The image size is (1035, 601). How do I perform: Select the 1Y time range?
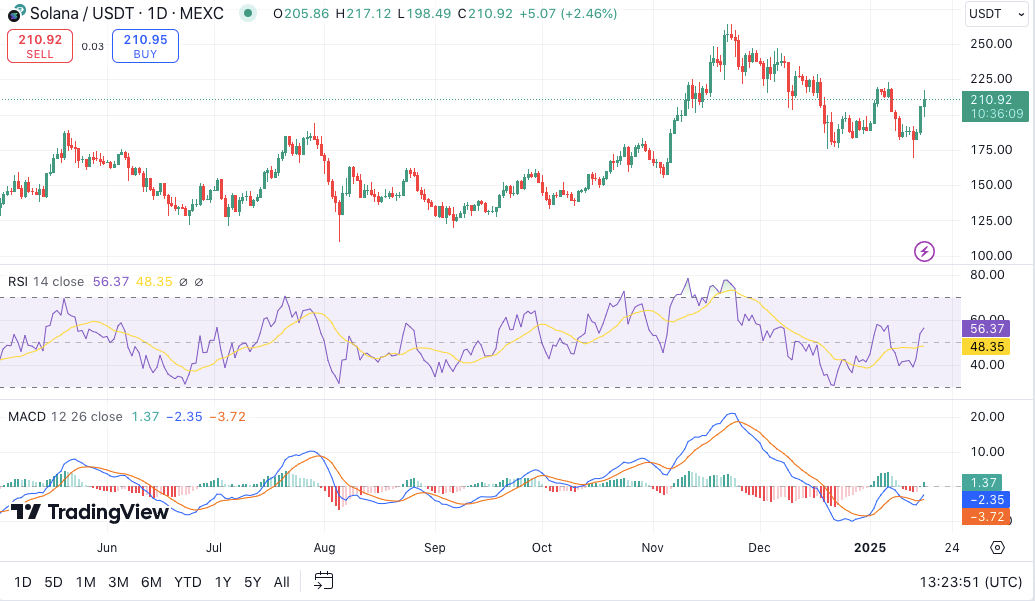[223, 582]
